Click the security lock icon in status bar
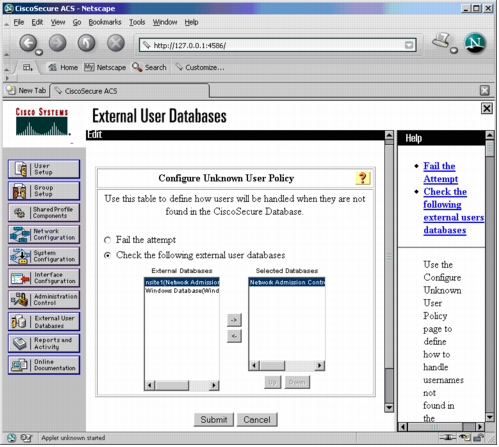 point(479,438)
